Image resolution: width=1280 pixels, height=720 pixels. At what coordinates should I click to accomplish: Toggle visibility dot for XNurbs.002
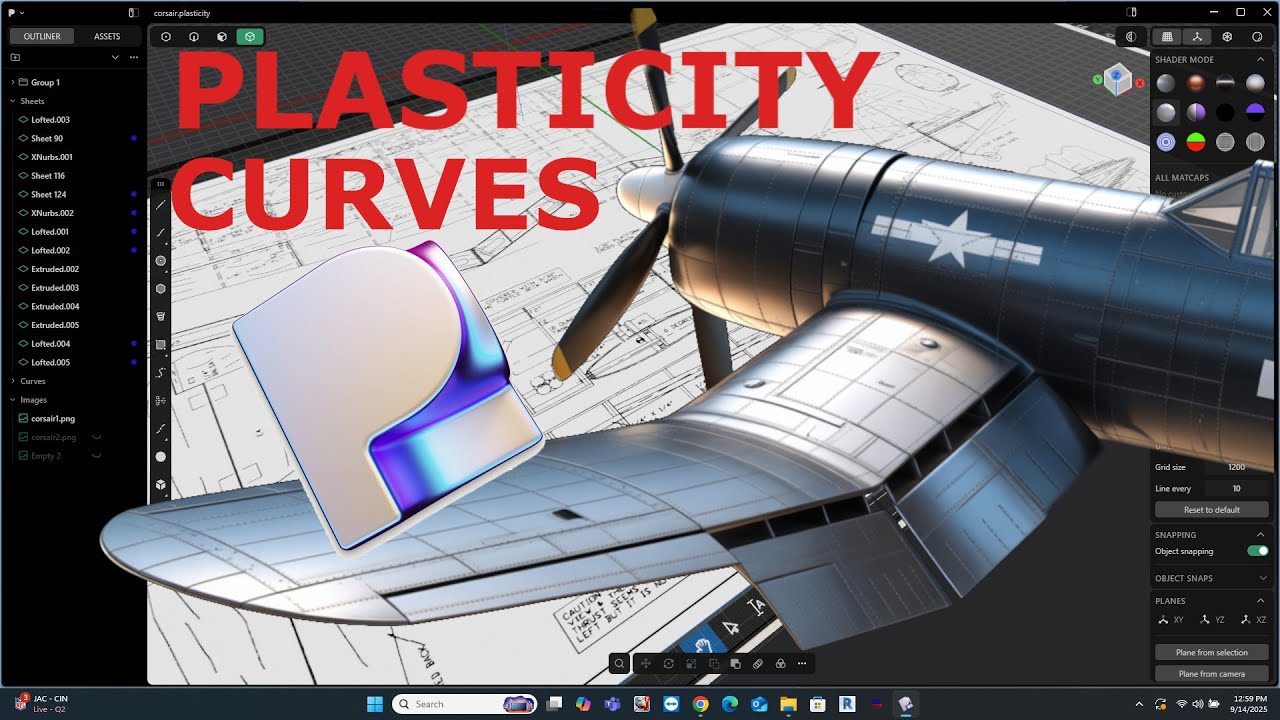(x=134, y=213)
